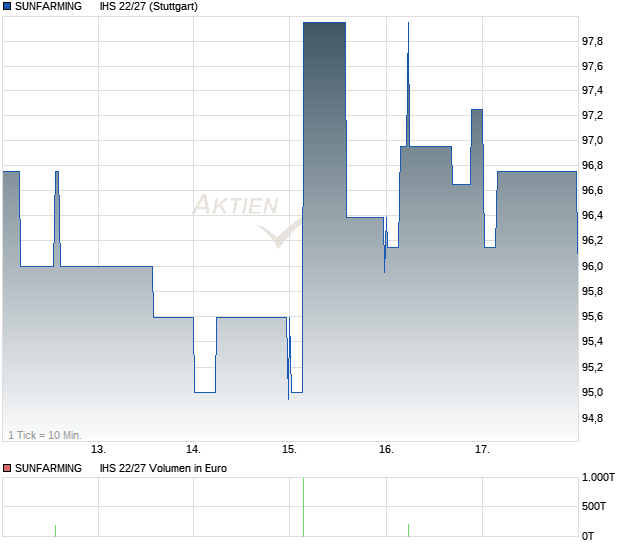
Task: Click the 96,6 price axis label
Action: coord(592,191)
